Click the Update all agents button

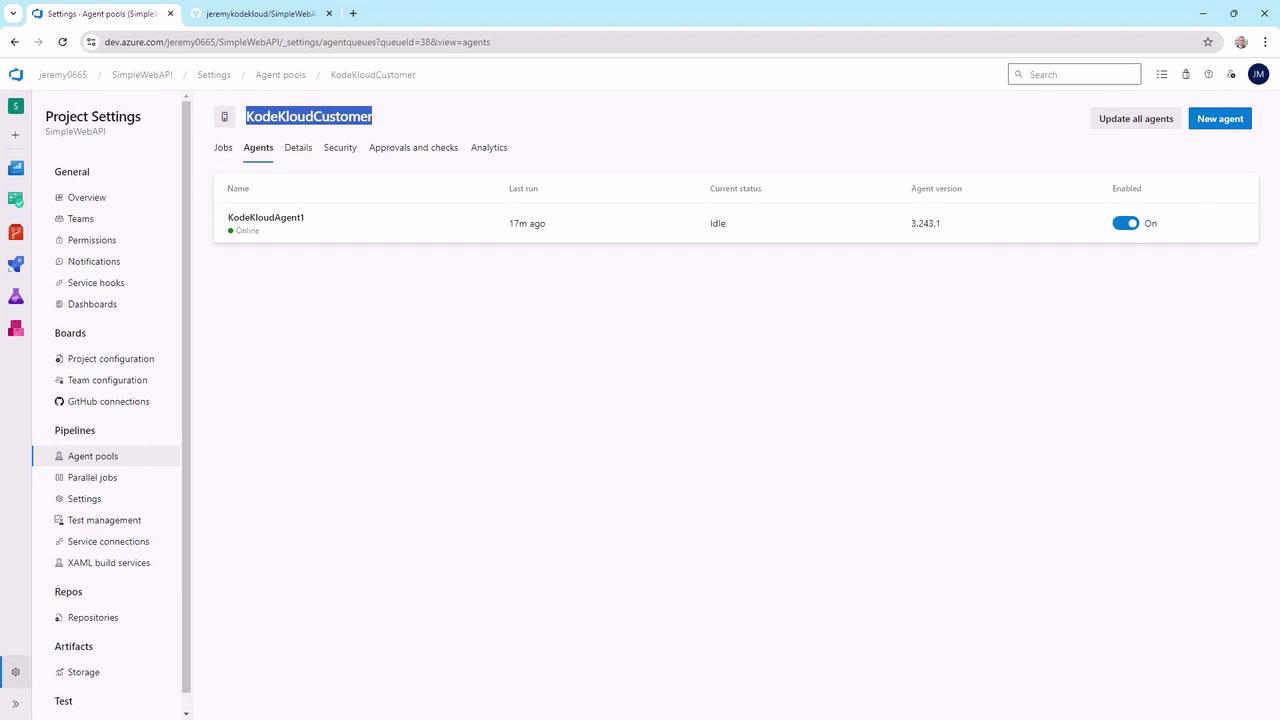pyautogui.click(x=1136, y=119)
